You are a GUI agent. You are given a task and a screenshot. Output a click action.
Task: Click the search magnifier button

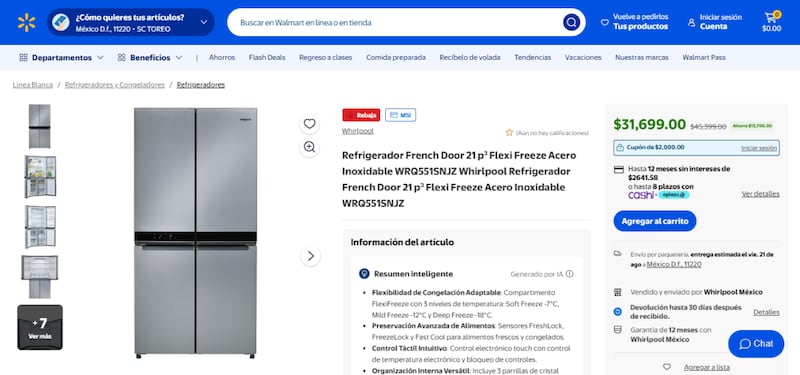[x=571, y=22]
